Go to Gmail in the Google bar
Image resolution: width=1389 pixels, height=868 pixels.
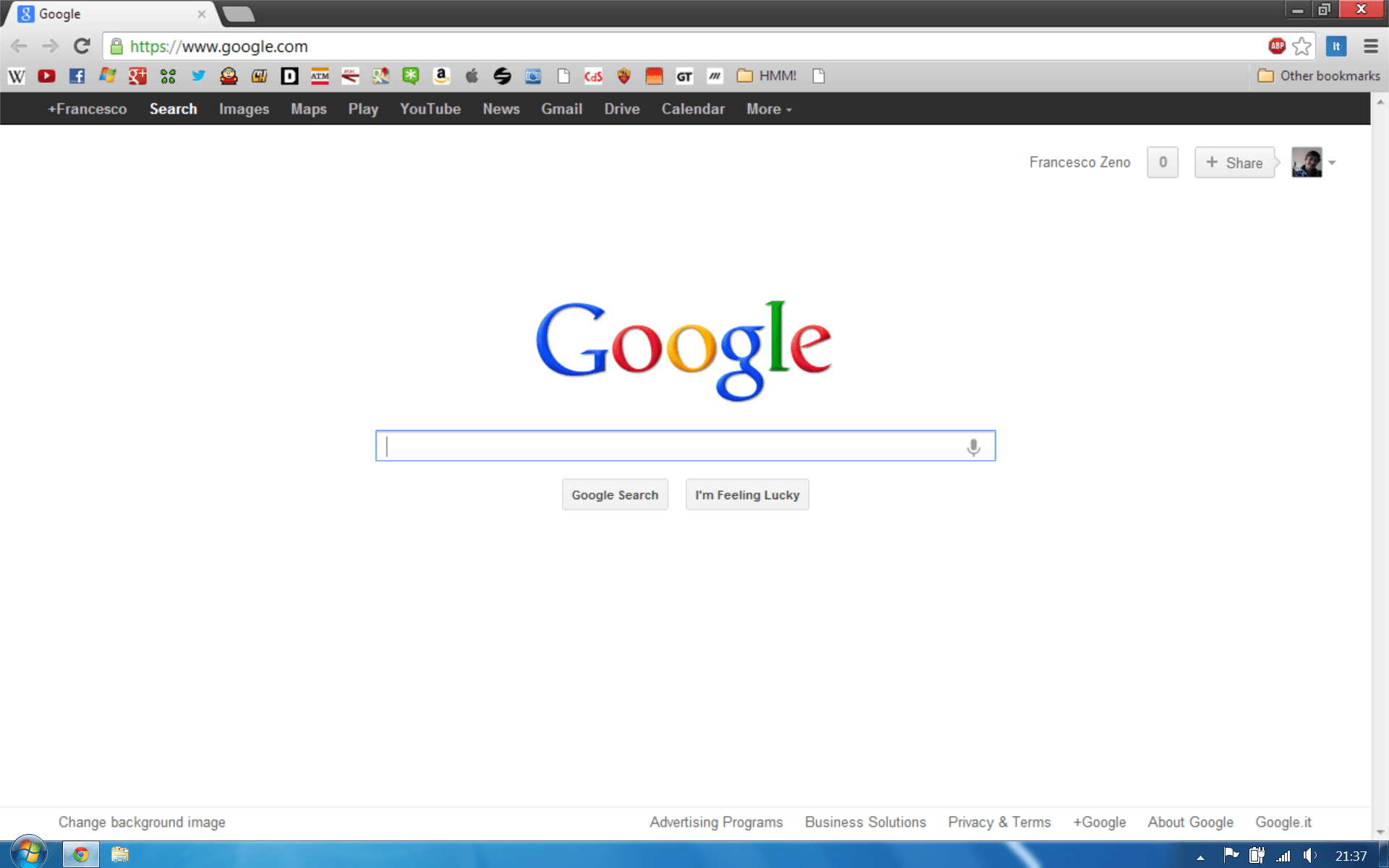point(561,109)
